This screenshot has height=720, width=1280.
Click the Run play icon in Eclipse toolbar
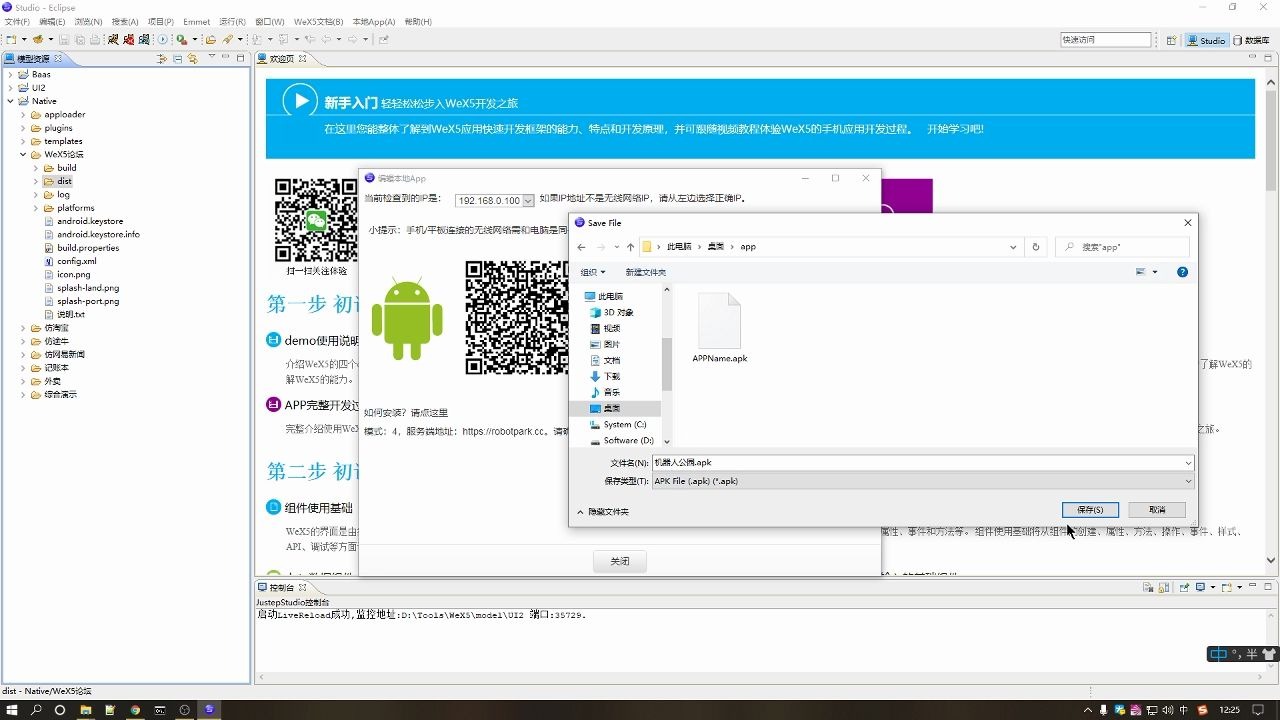coord(163,40)
